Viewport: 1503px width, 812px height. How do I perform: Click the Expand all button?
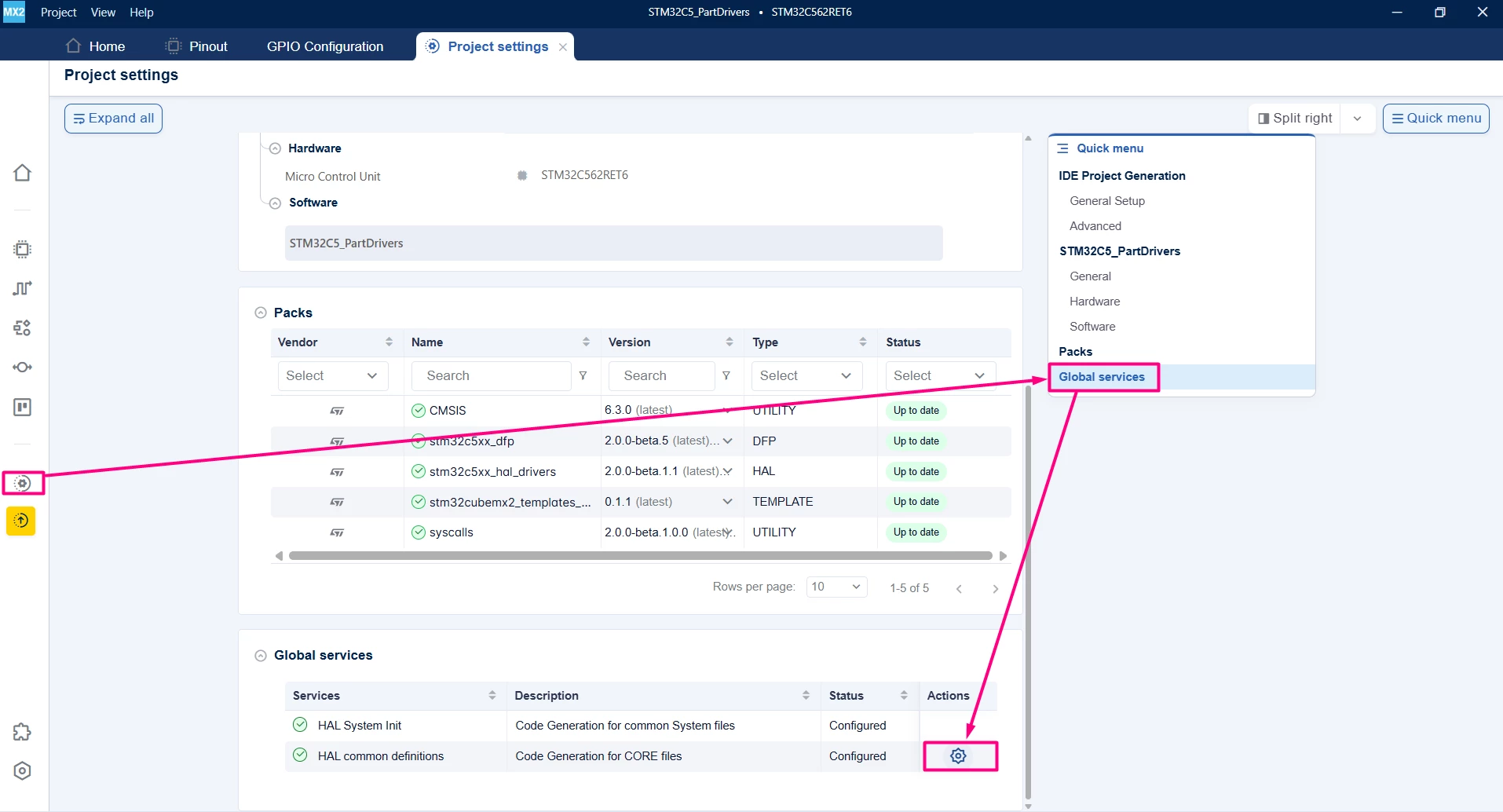coord(113,119)
